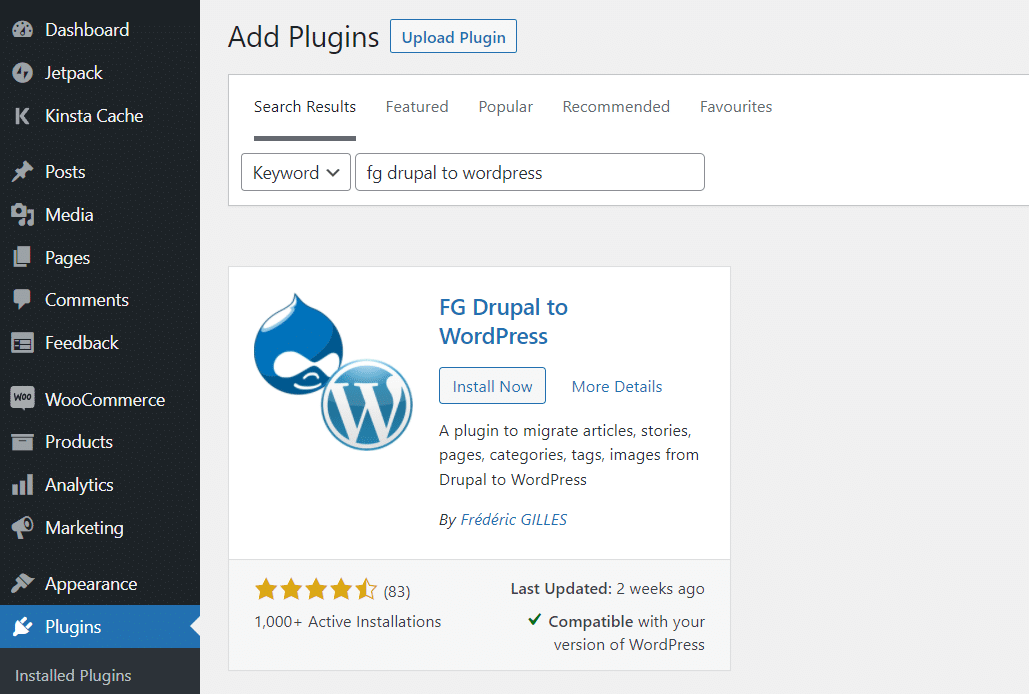Open the Dashboard via its gauge icon

(x=22, y=29)
